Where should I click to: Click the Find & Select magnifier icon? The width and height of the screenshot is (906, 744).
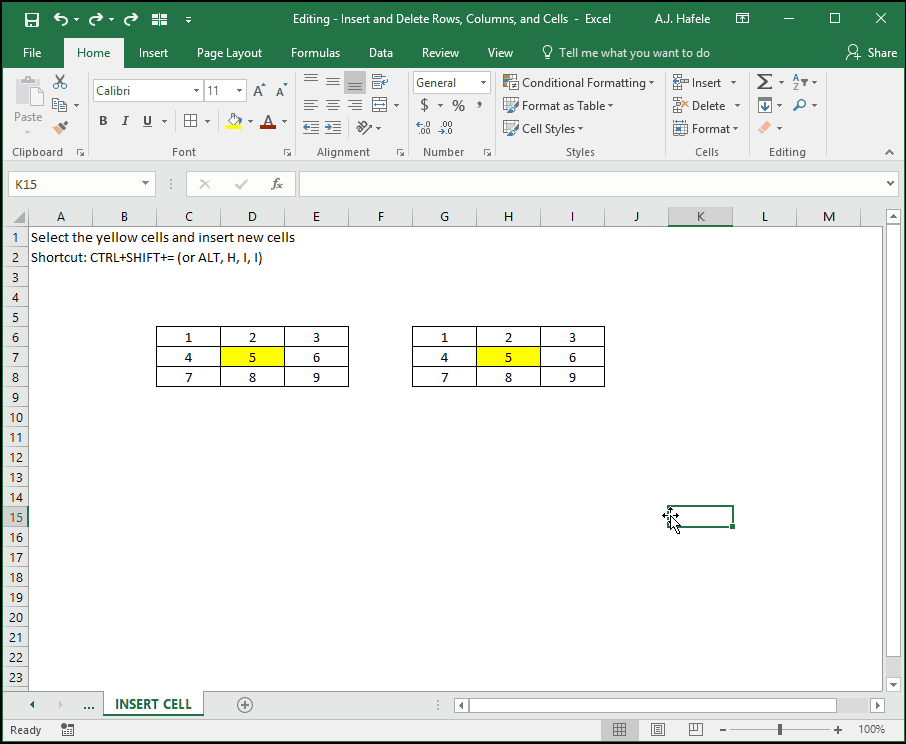[800, 105]
